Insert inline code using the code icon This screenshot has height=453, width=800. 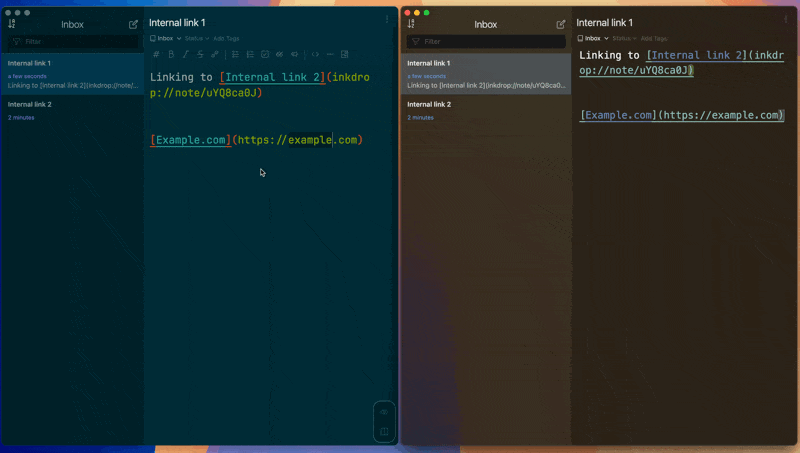click(316, 54)
